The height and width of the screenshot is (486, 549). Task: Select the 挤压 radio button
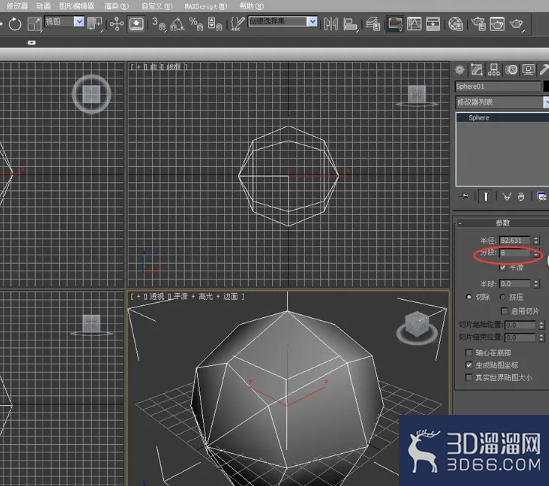pyautogui.click(x=503, y=297)
